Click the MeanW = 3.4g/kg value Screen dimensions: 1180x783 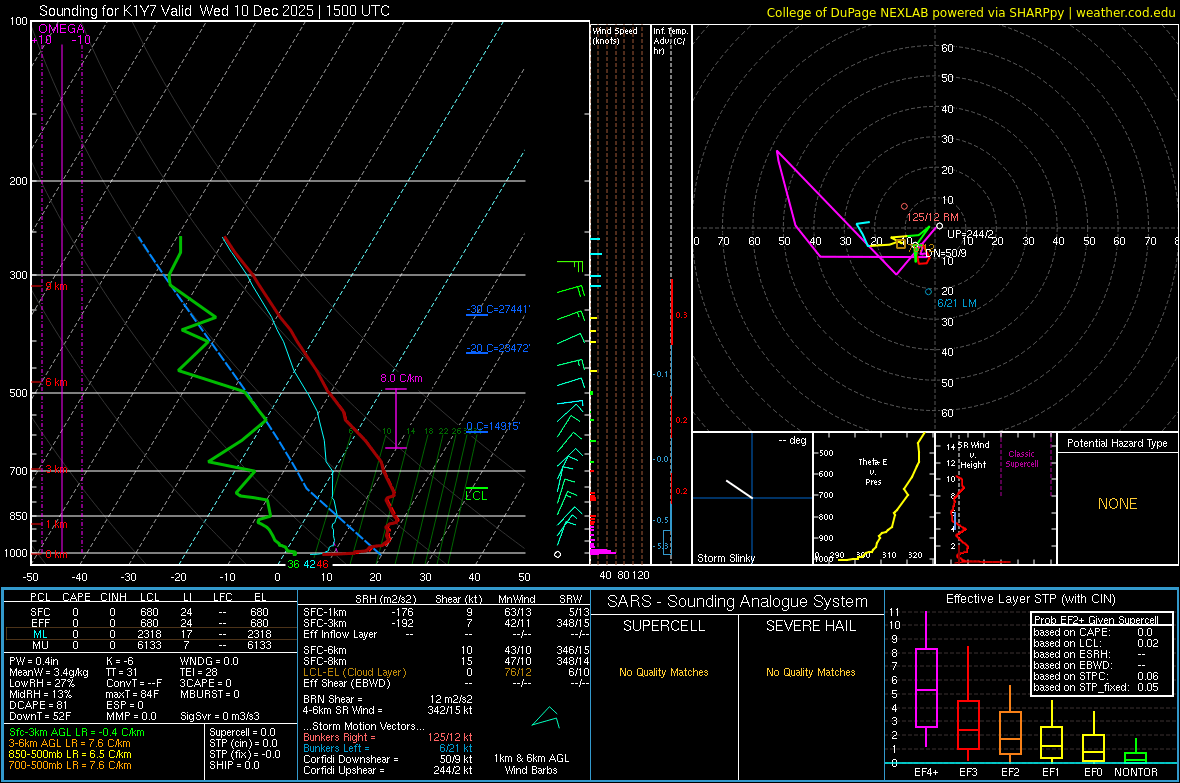click(x=49, y=672)
